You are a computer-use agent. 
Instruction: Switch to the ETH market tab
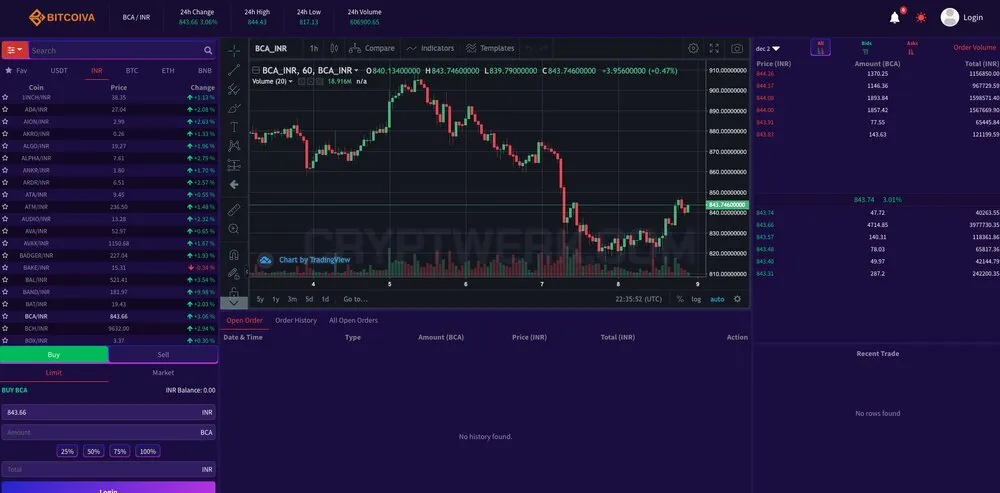(x=168, y=71)
